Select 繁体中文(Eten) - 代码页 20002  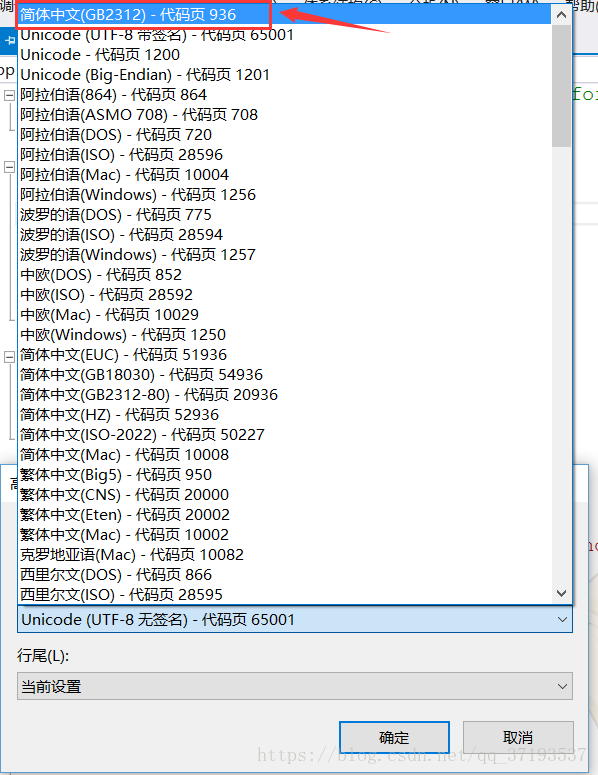coord(285,515)
